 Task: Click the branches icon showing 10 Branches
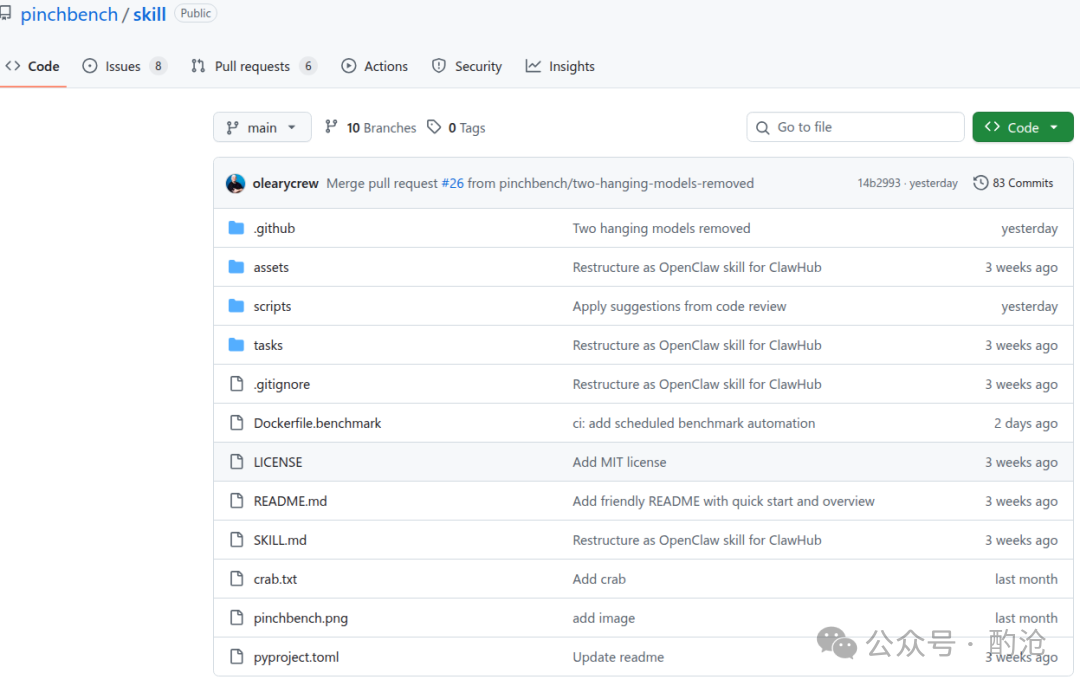point(330,127)
